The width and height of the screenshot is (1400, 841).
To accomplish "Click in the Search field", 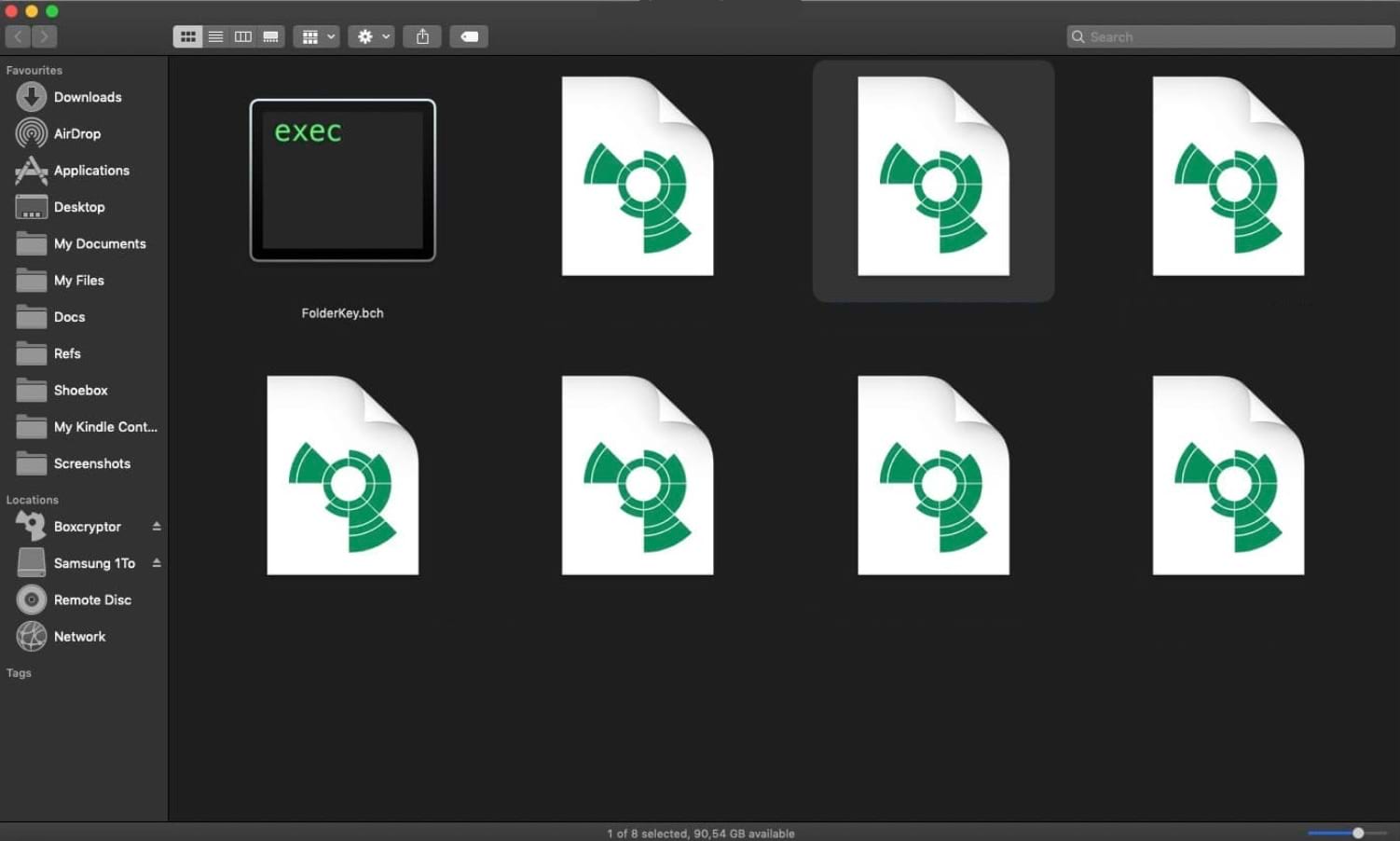I will (x=1230, y=36).
